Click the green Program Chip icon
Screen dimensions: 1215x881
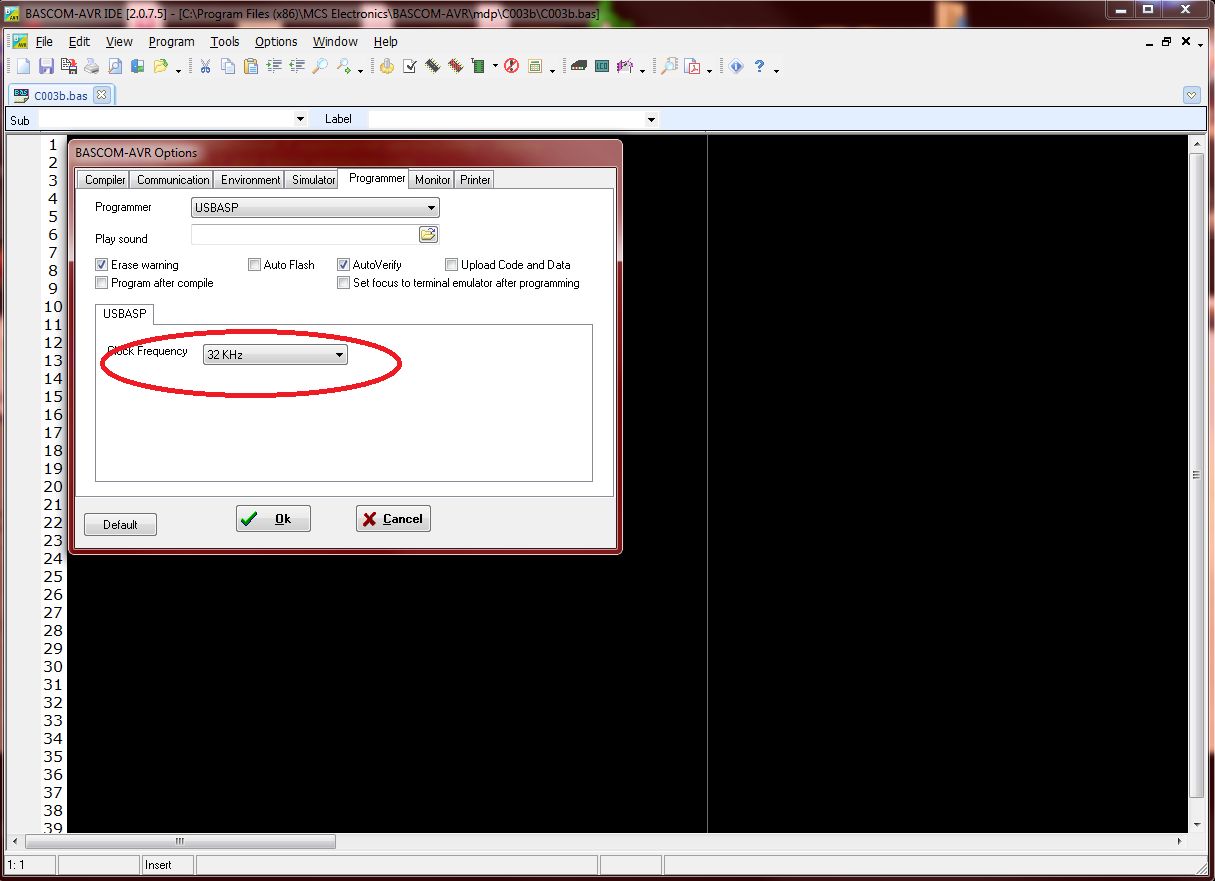(x=478, y=66)
